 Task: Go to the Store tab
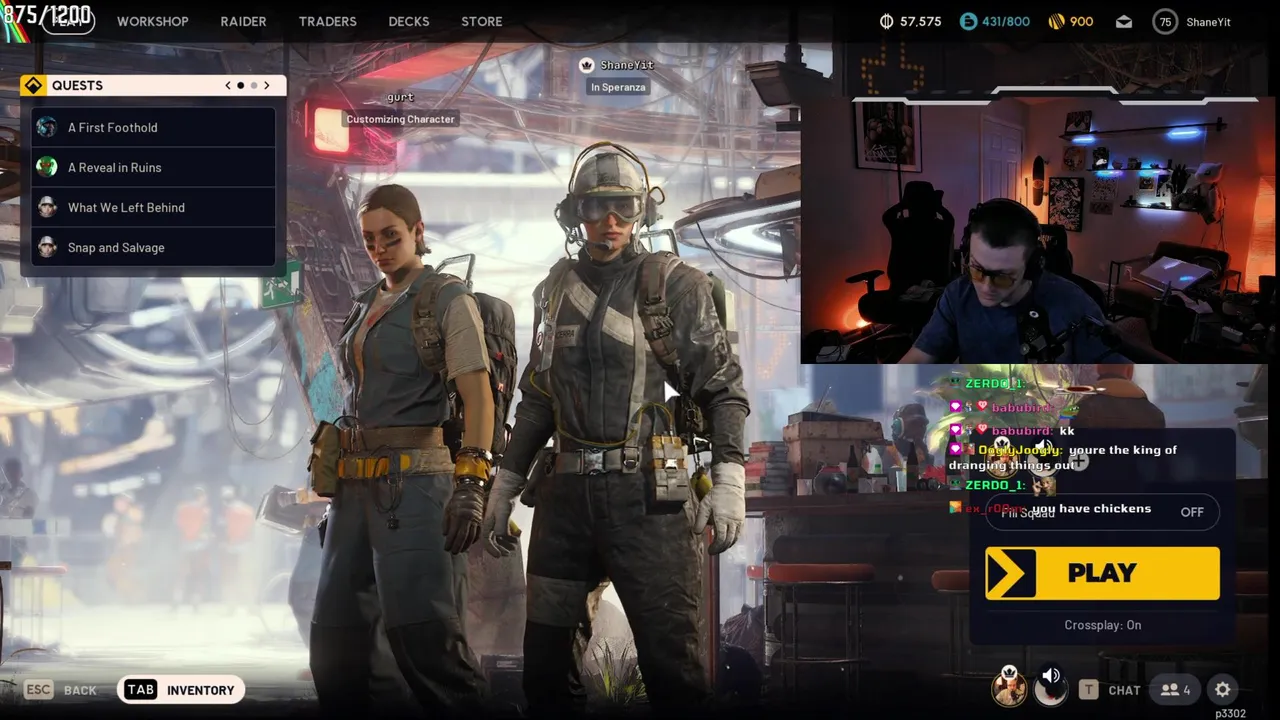tap(481, 21)
